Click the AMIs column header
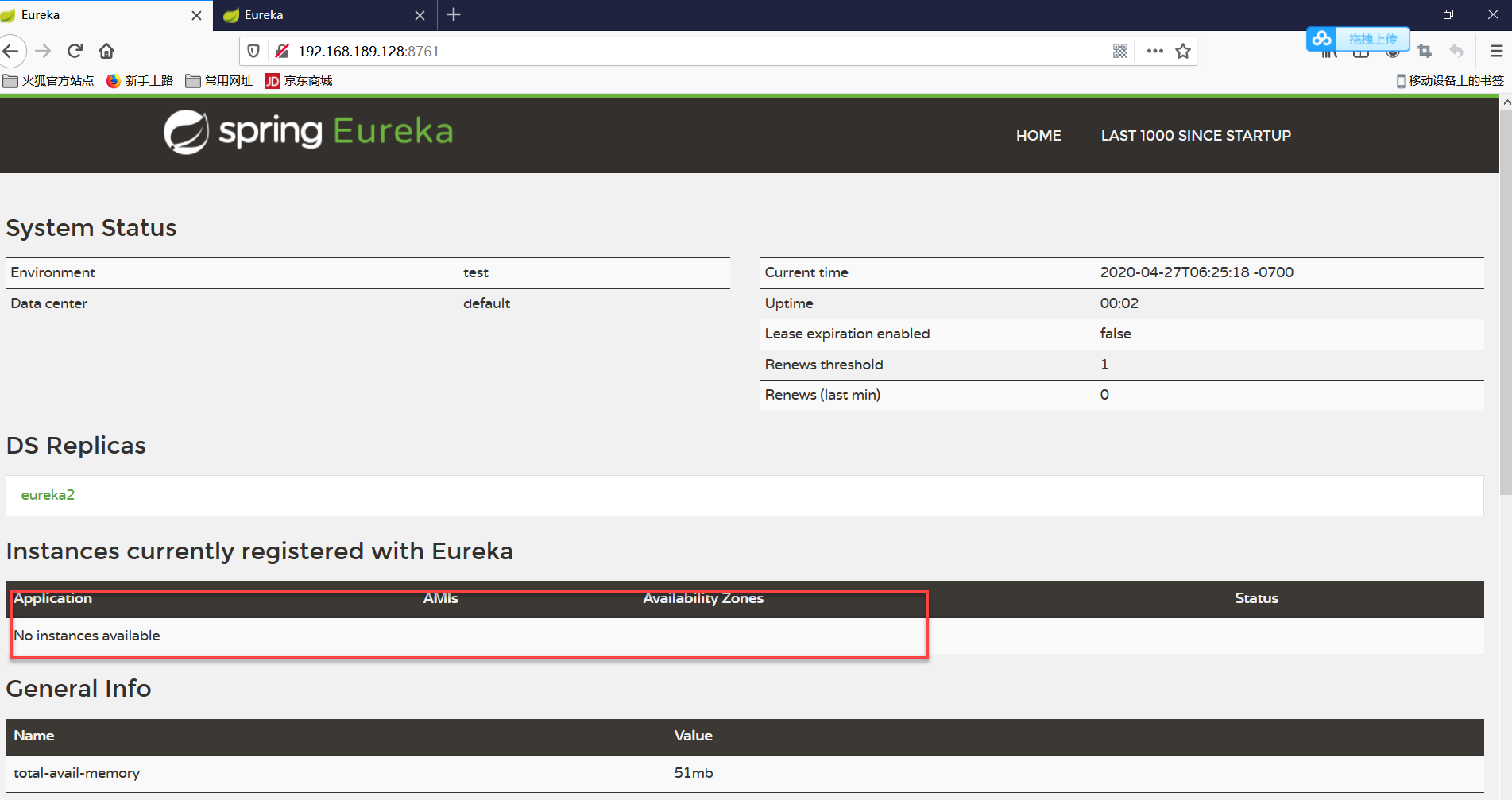 coord(441,598)
